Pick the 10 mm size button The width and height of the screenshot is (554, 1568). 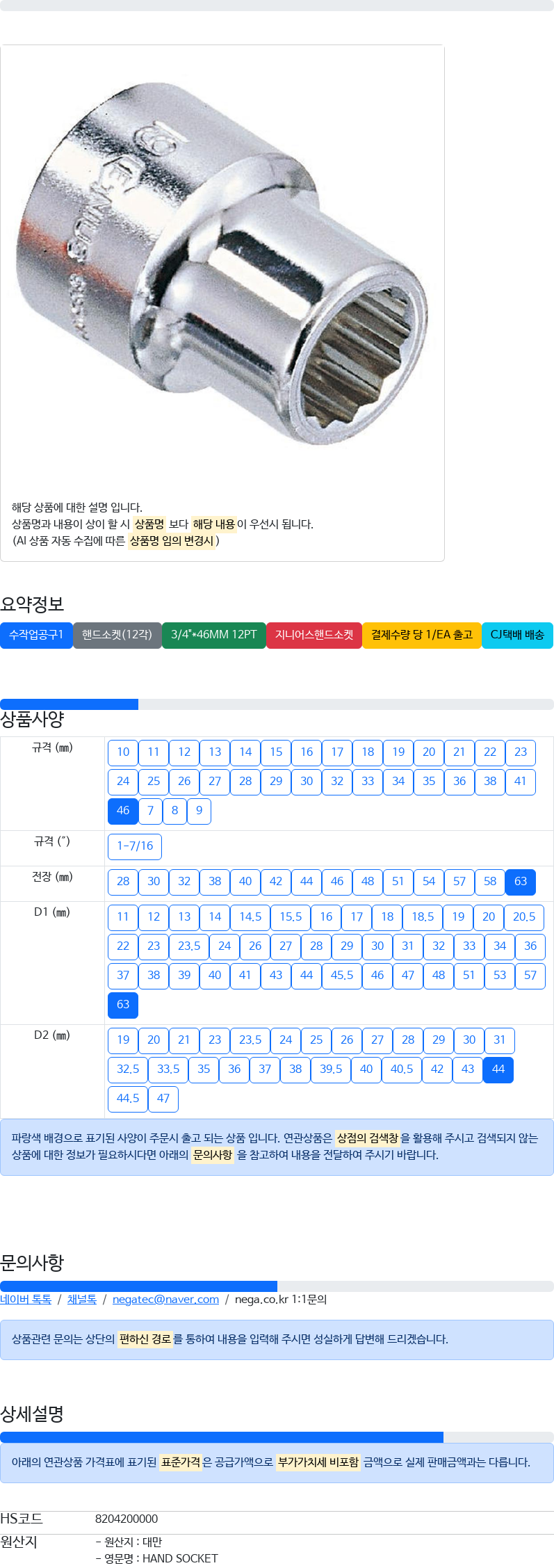coord(123,752)
